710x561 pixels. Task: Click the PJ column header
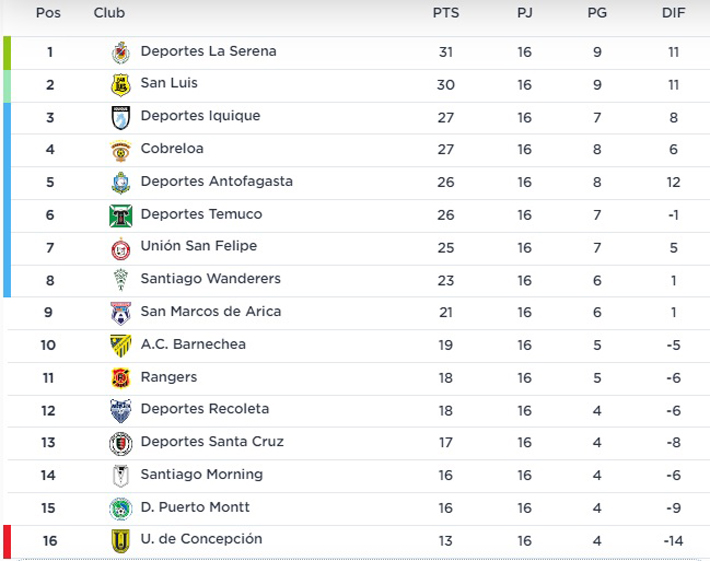coord(524,13)
